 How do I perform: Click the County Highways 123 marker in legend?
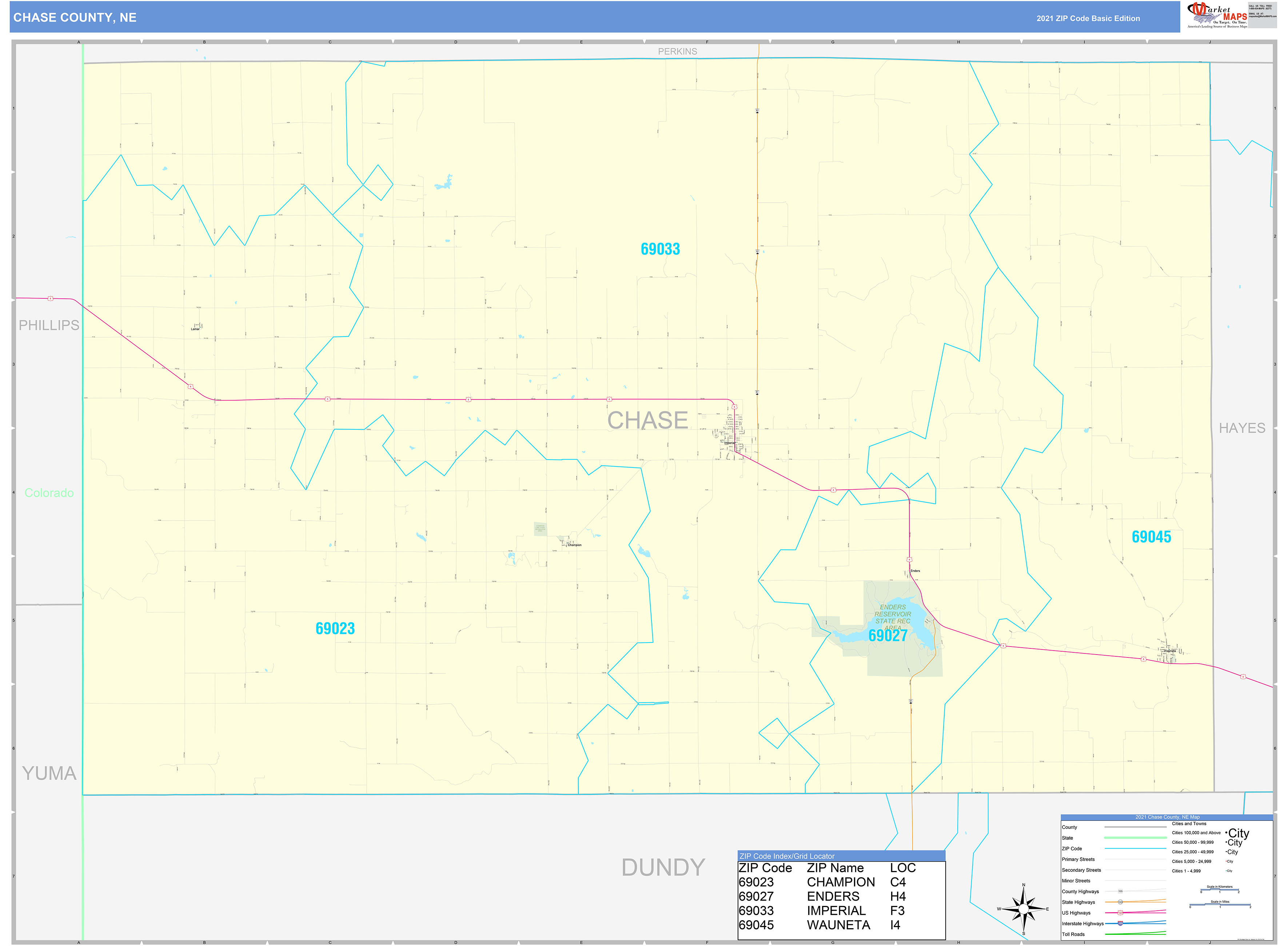pos(1120,891)
